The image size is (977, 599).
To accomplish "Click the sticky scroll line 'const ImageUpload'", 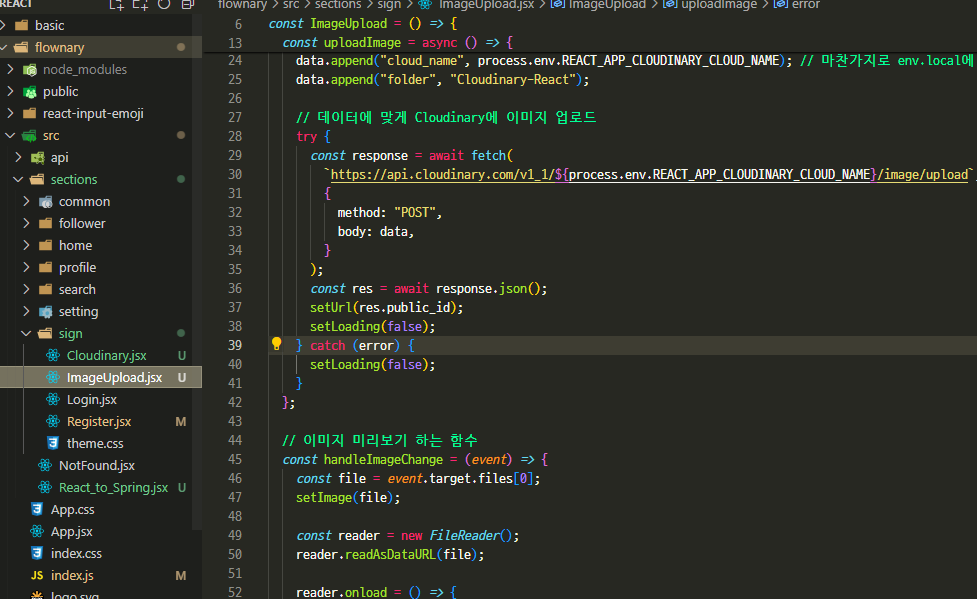I will point(363,23).
